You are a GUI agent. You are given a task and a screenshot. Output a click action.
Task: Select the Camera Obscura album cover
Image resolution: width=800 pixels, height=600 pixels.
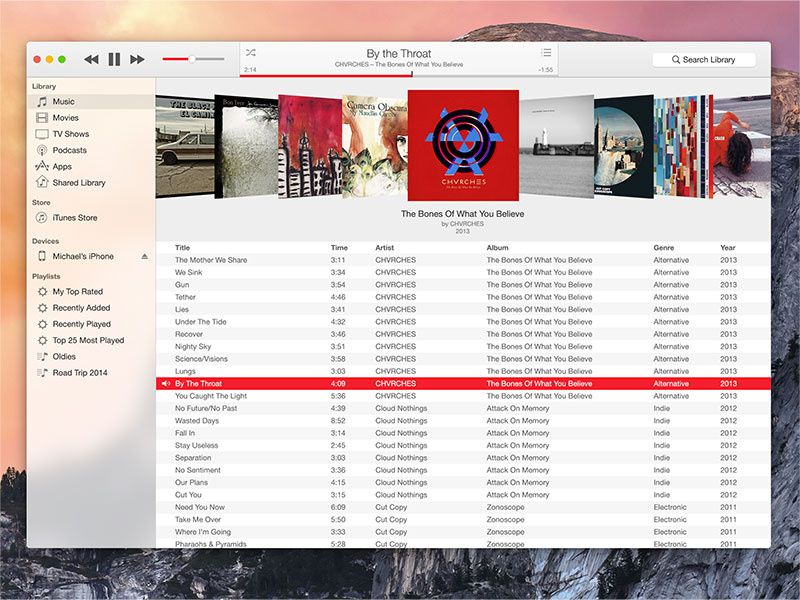click(375, 146)
